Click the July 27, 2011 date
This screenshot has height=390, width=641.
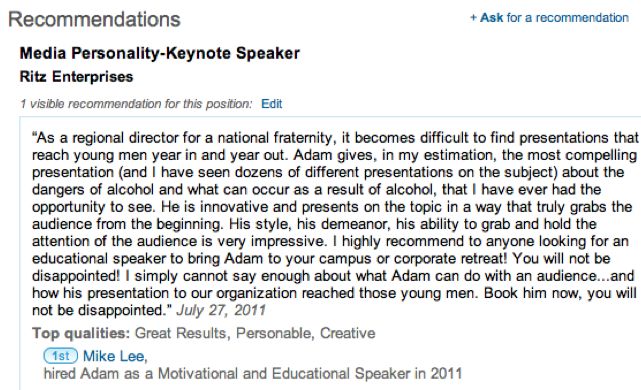pos(221,310)
